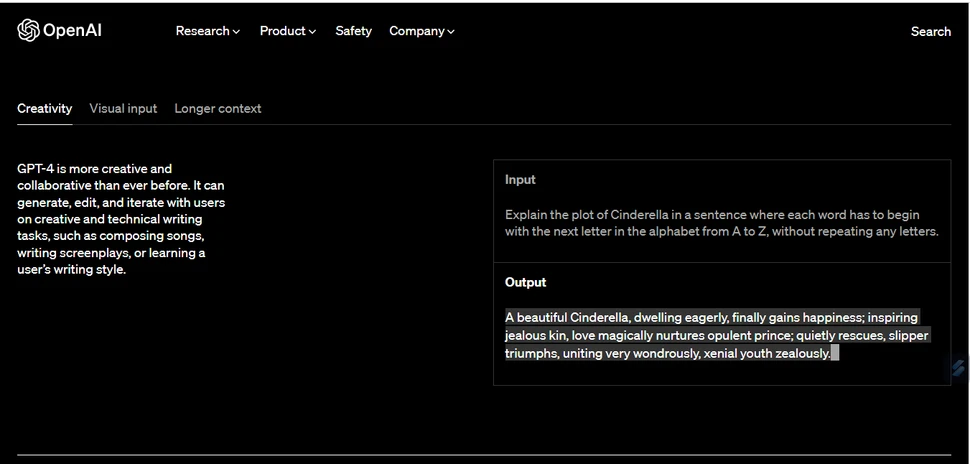970x464 pixels.
Task: Click the OpenAI wordmark text in header
Action: (x=72, y=31)
